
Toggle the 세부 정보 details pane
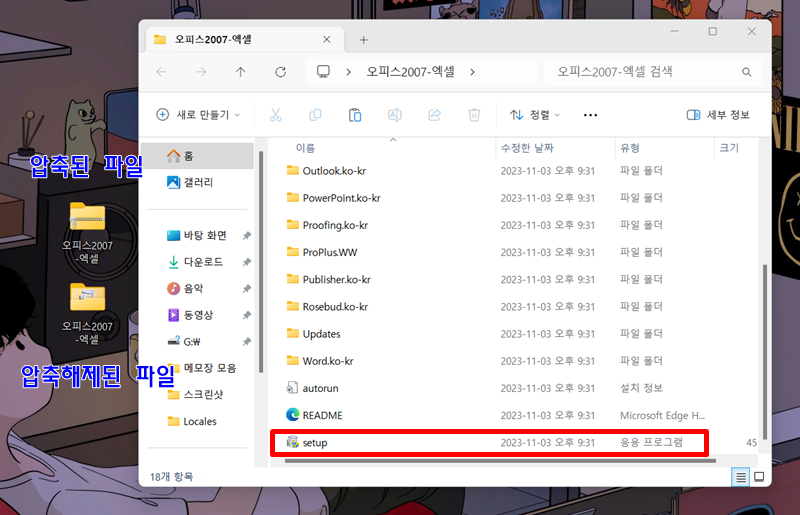point(718,115)
